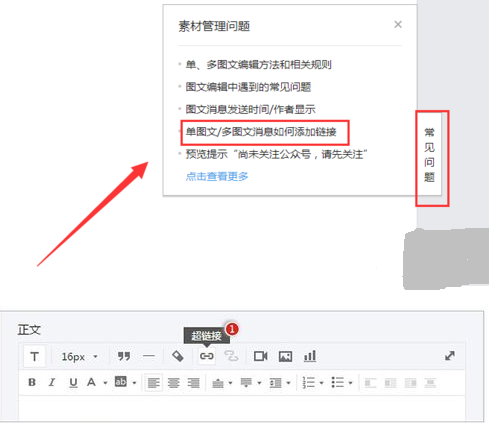Click the hyperlink insert icon
489x423 pixels.
[x=206, y=356]
